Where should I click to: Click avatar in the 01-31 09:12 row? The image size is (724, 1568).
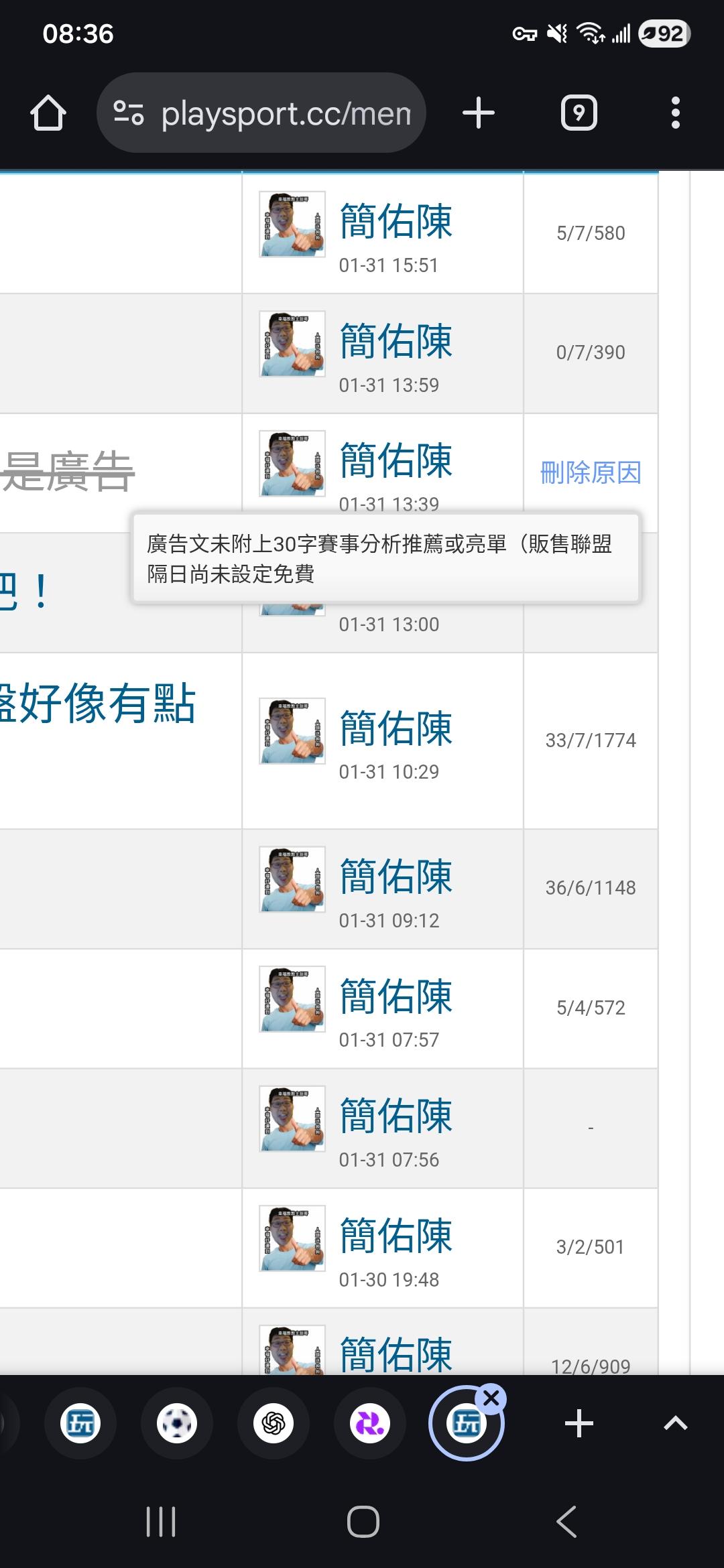(x=292, y=879)
